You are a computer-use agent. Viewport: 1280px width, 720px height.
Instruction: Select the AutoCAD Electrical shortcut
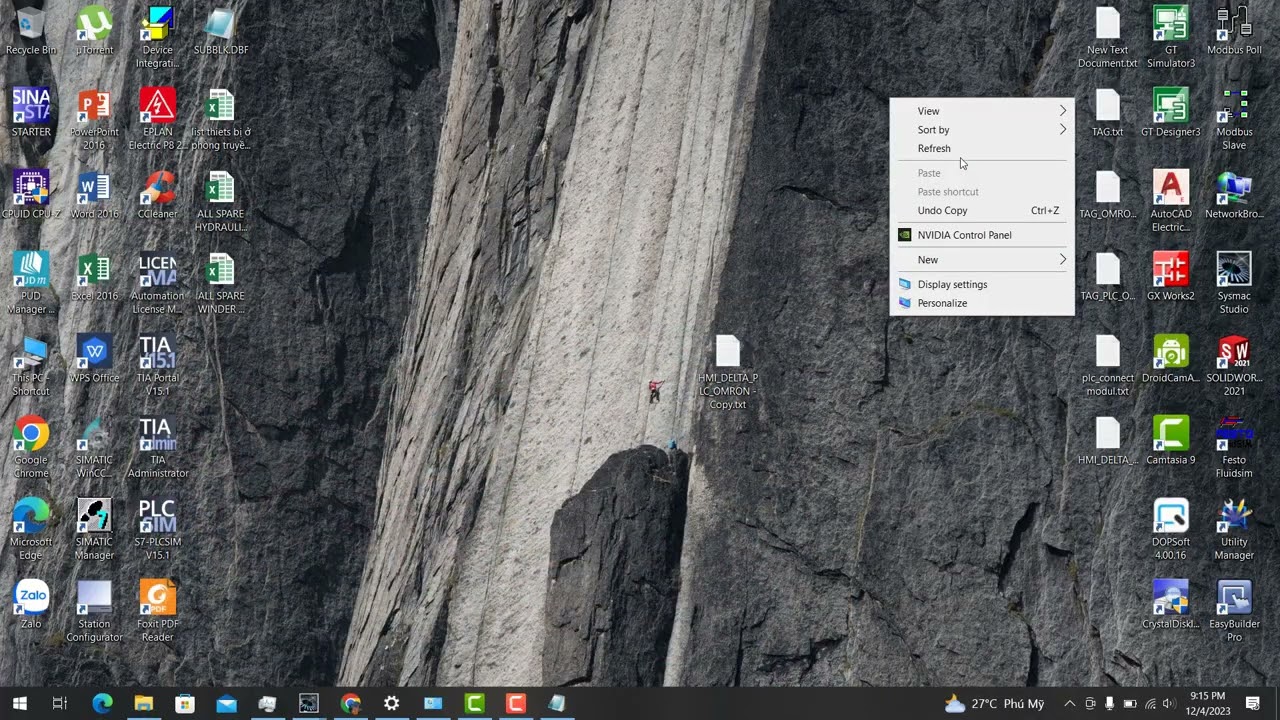click(1171, 202)
